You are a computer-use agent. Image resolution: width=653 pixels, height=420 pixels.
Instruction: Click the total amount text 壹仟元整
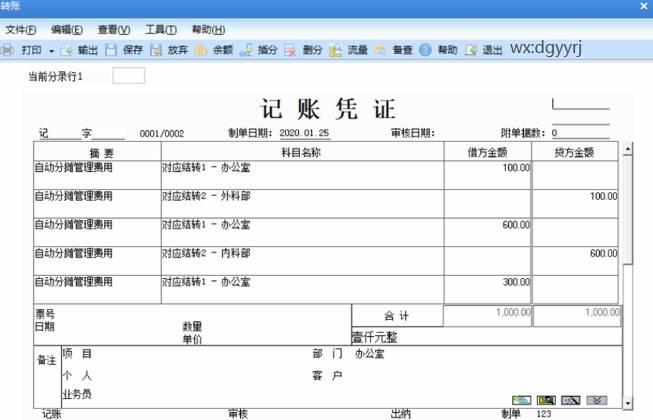(x=375, y=337)
